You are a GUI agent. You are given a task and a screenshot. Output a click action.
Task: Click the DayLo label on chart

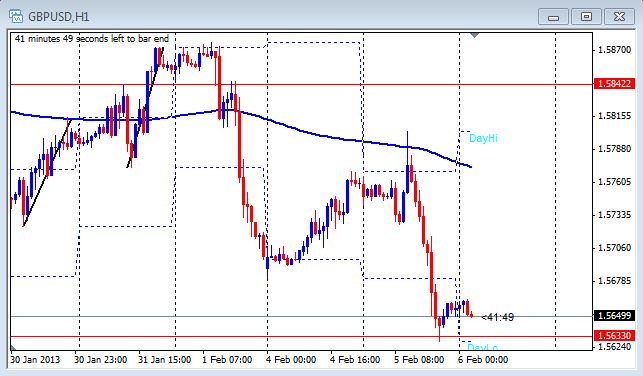(x=483, y=347)
